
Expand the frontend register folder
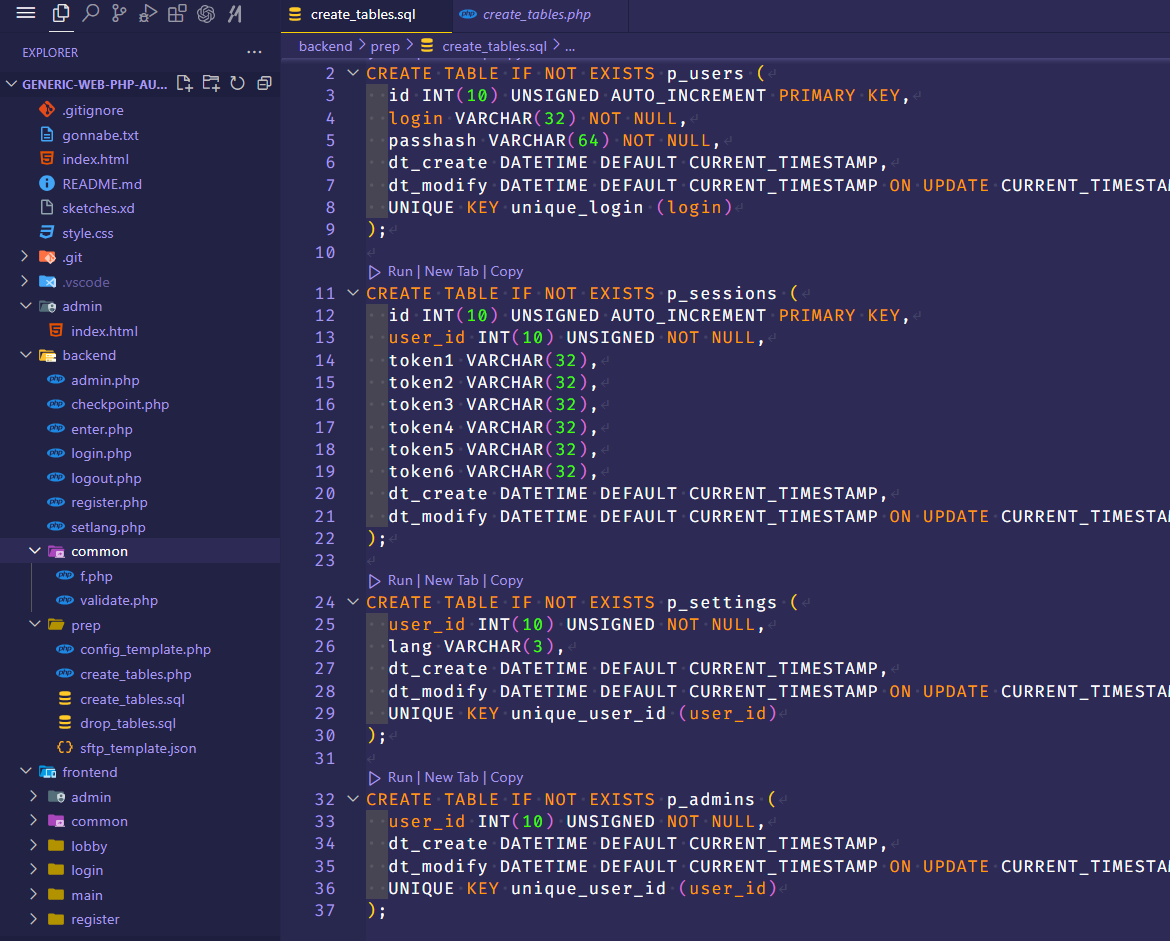[34, 919]
